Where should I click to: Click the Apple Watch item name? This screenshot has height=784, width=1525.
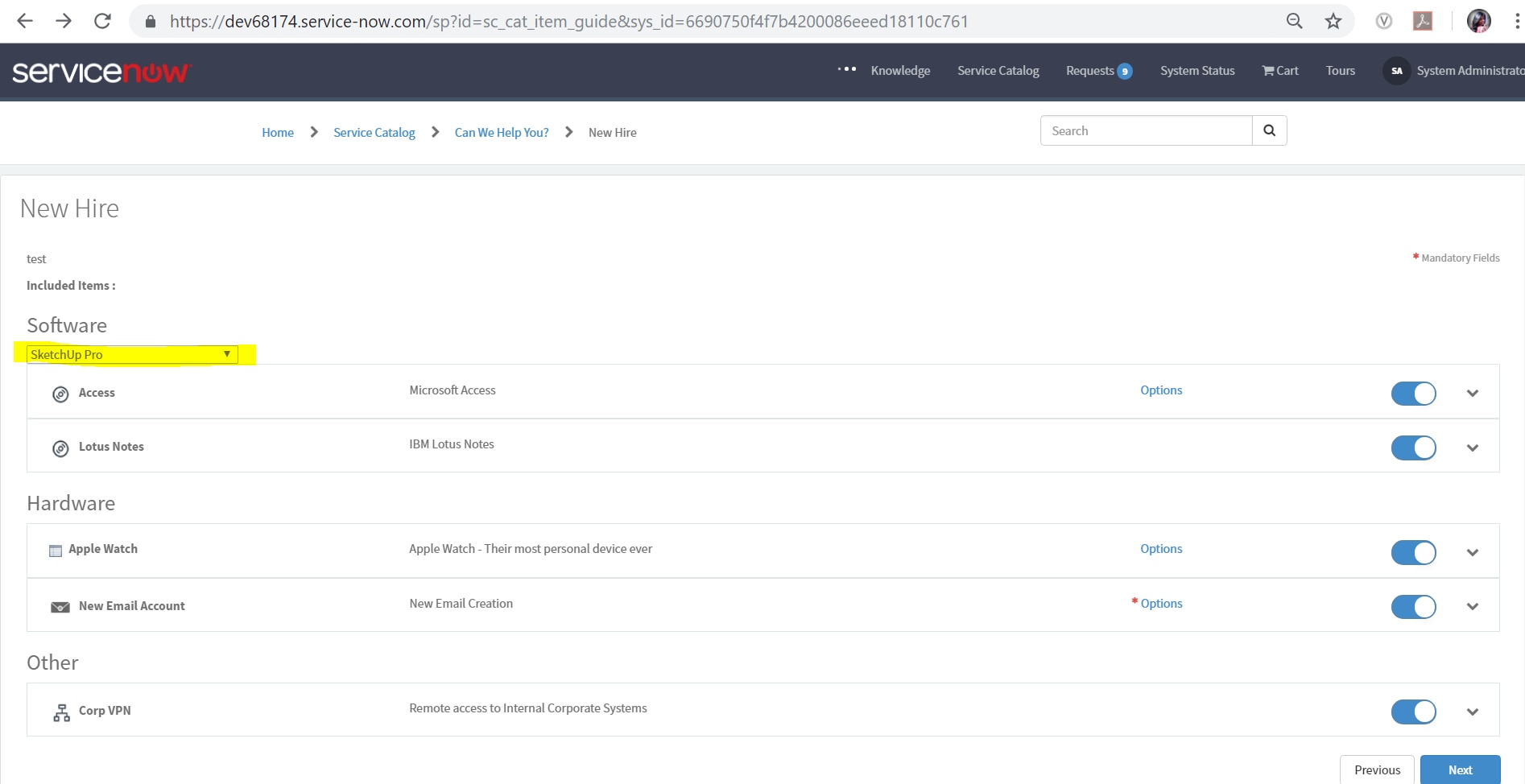click(x=103, y=549)
